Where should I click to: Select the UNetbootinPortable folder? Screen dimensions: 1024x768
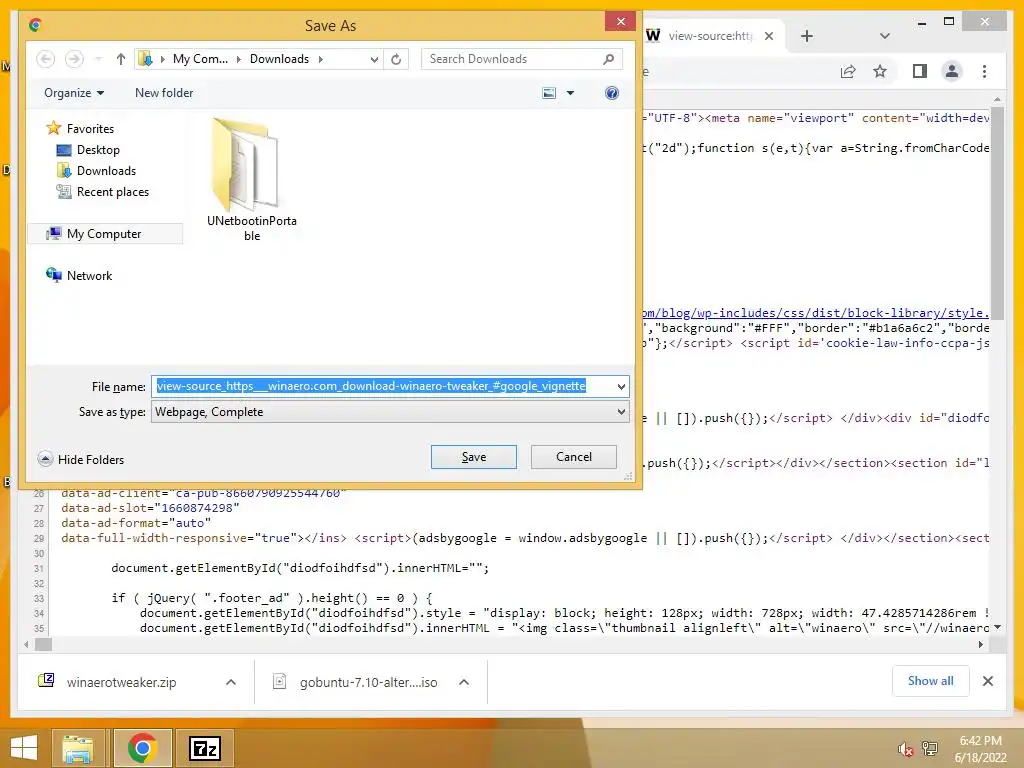252,179
